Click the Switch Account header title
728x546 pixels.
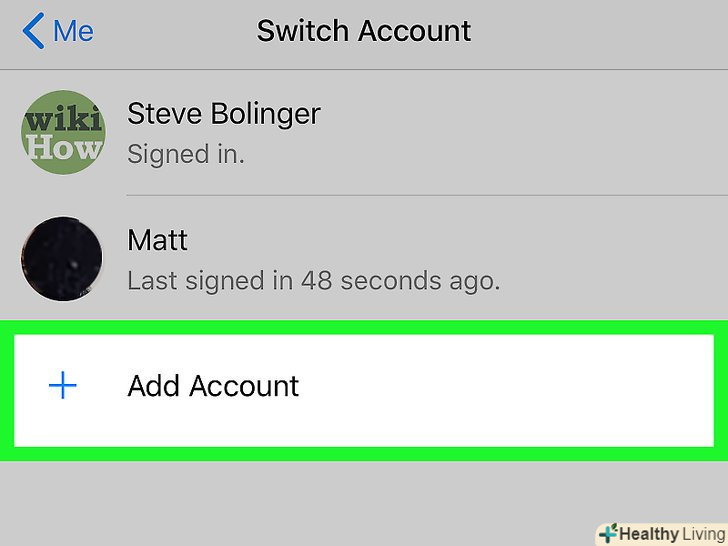point(364,31)
